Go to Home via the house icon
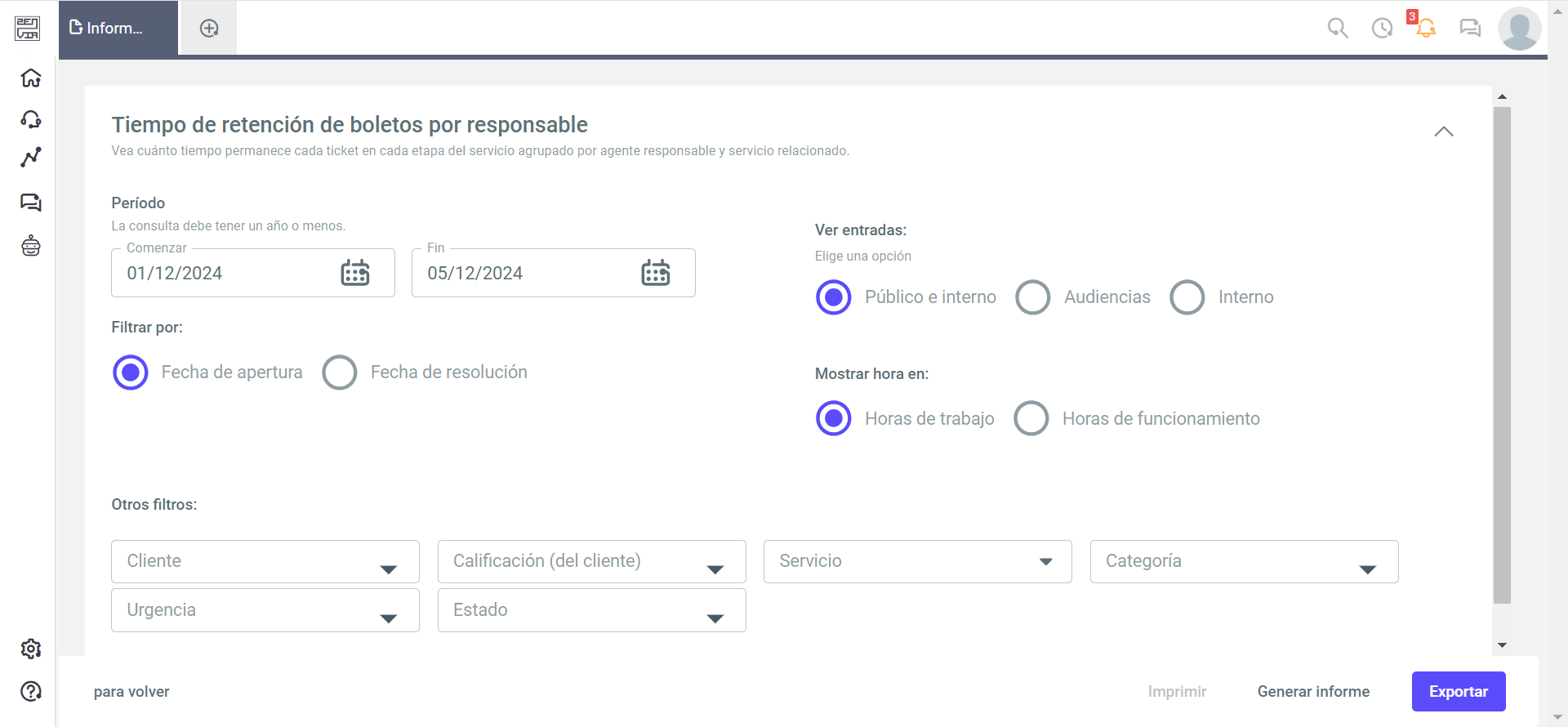The height and width of the screenshot is (727, 1568). [31, 78]
